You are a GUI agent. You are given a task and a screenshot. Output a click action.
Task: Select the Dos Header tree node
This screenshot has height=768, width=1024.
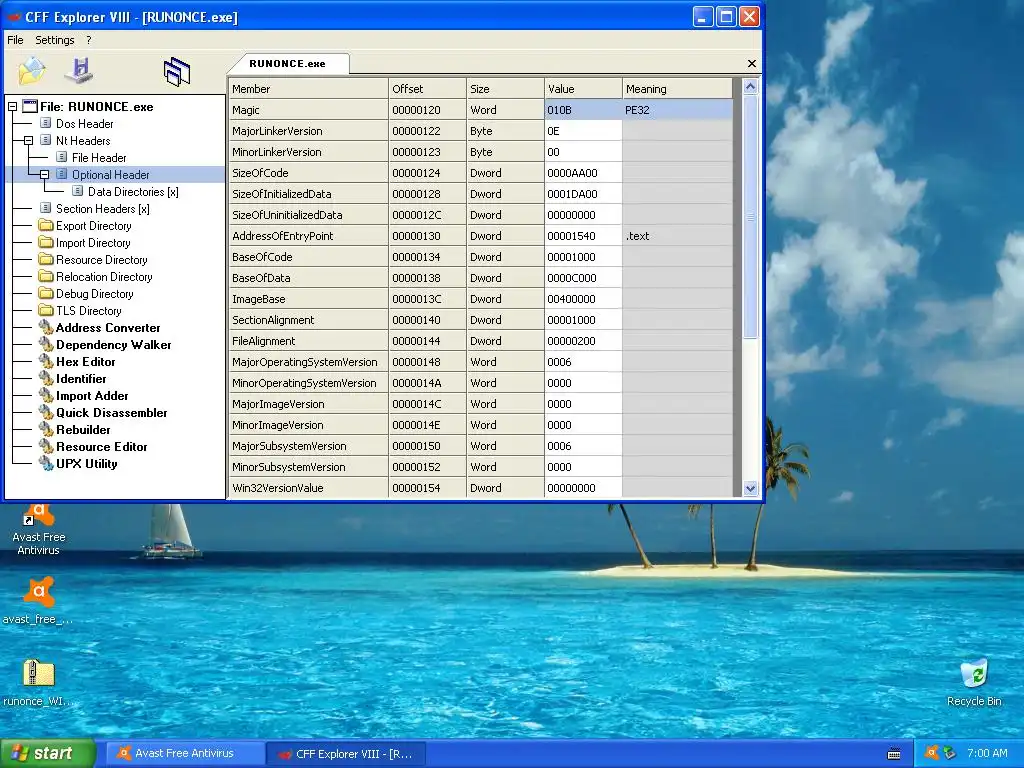pos(84,123)
